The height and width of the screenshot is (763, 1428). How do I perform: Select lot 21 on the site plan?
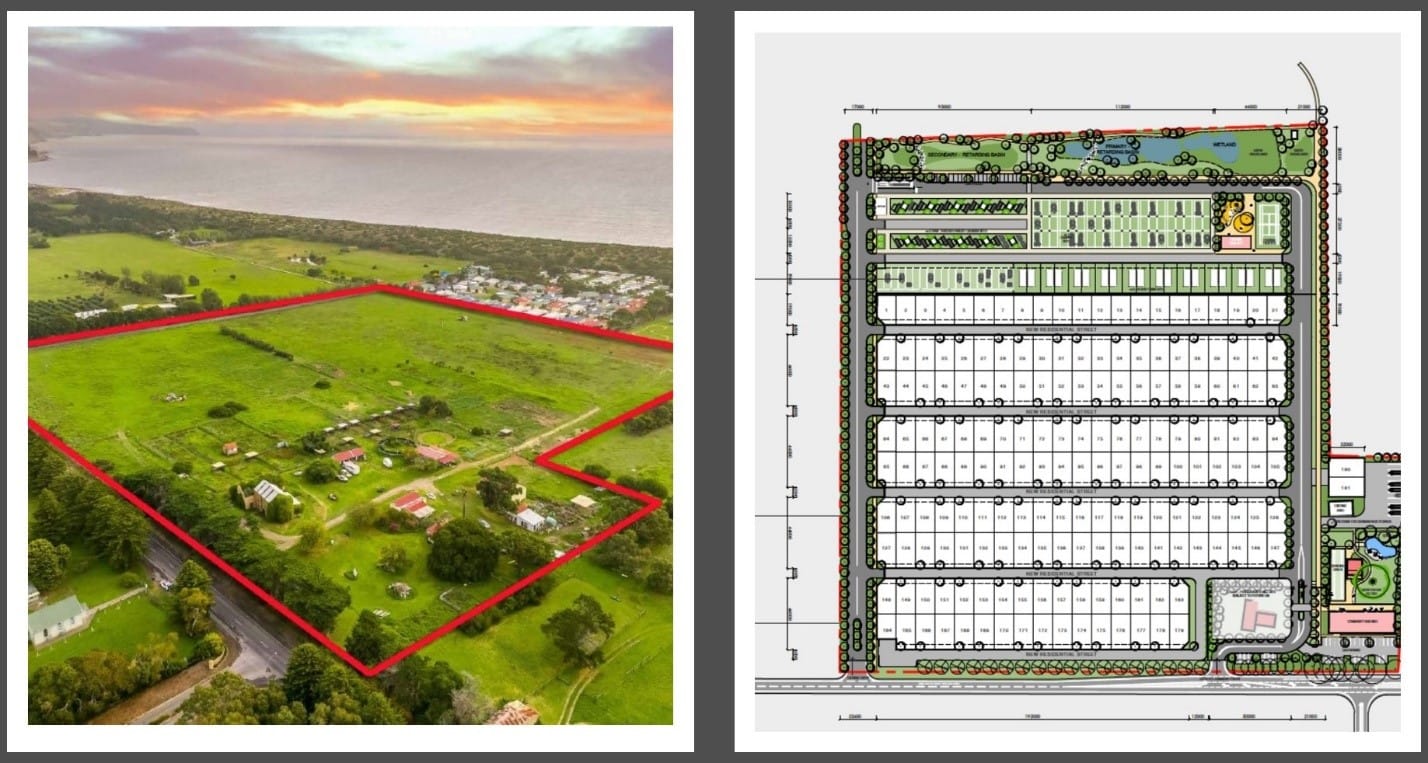point(1274,311)
